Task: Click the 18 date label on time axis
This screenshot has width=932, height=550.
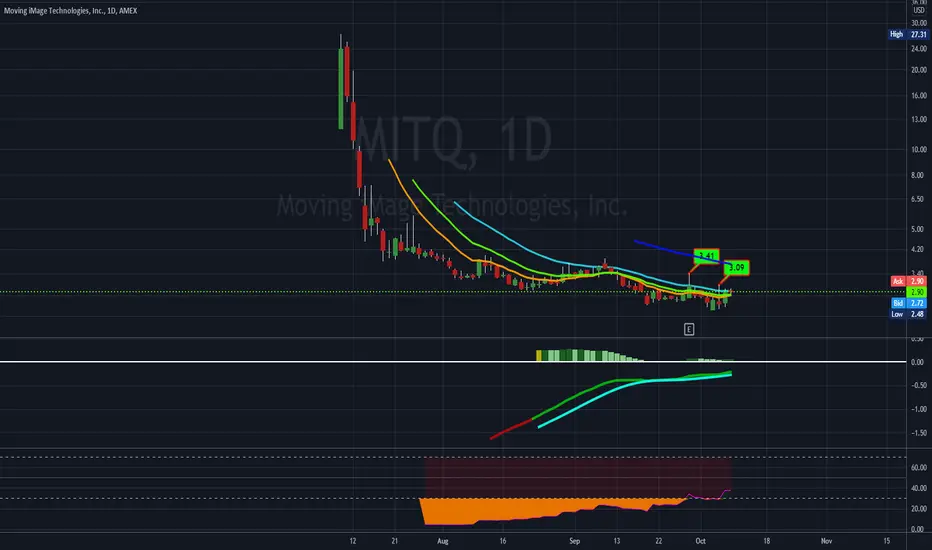Action: 767,541
